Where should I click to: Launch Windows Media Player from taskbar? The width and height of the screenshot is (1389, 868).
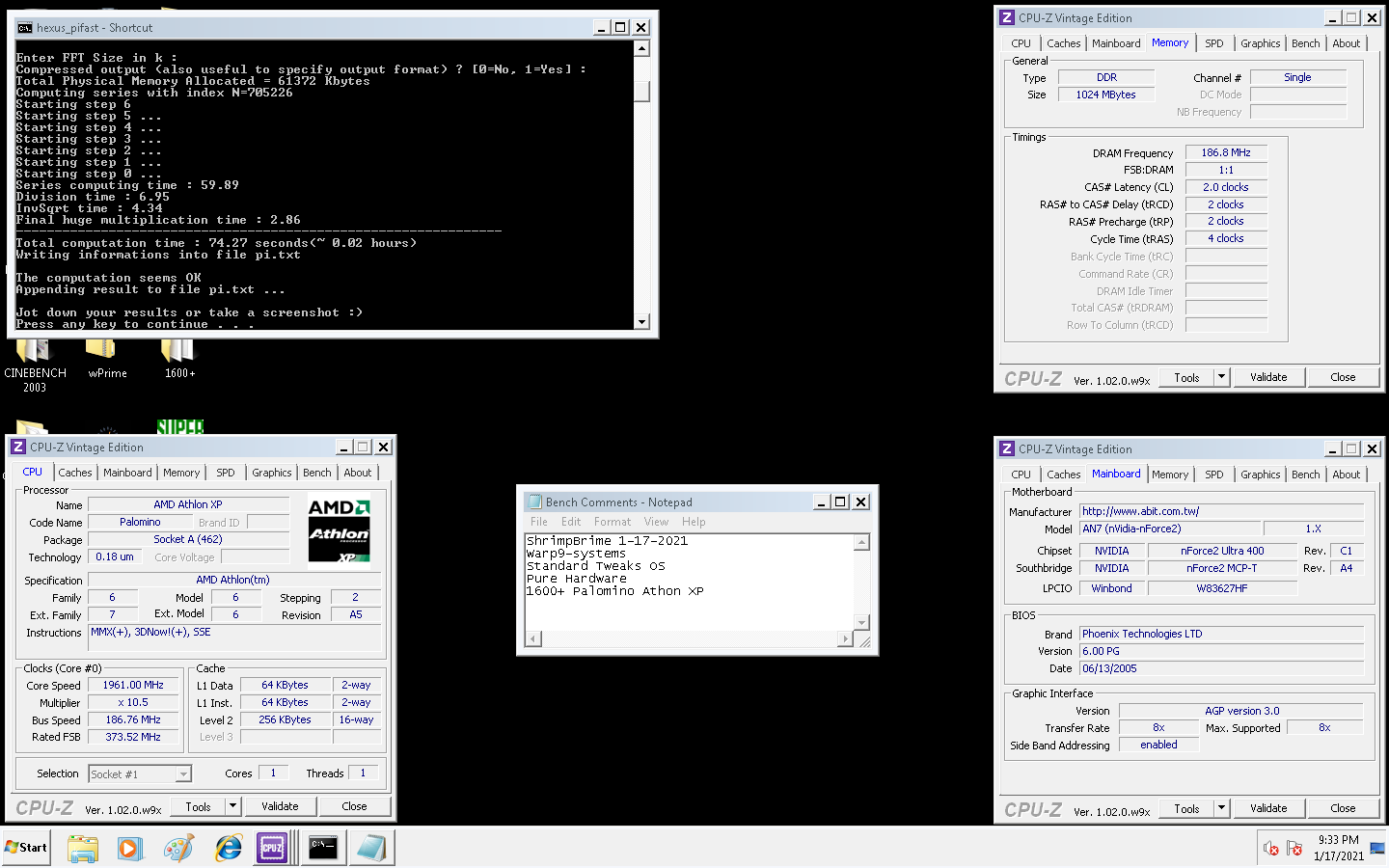click(129, 848)
